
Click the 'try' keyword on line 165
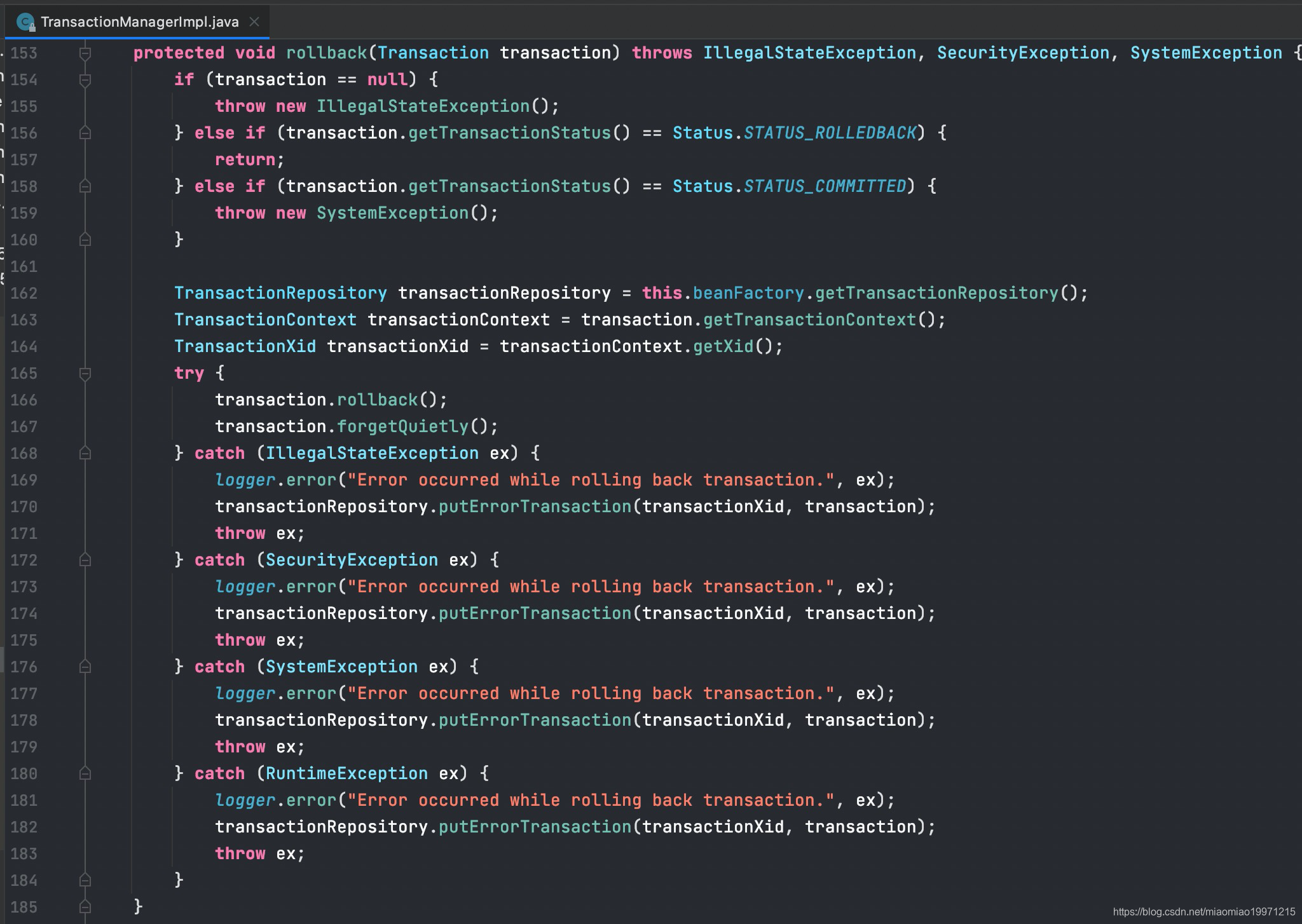[x=189, y=373]
